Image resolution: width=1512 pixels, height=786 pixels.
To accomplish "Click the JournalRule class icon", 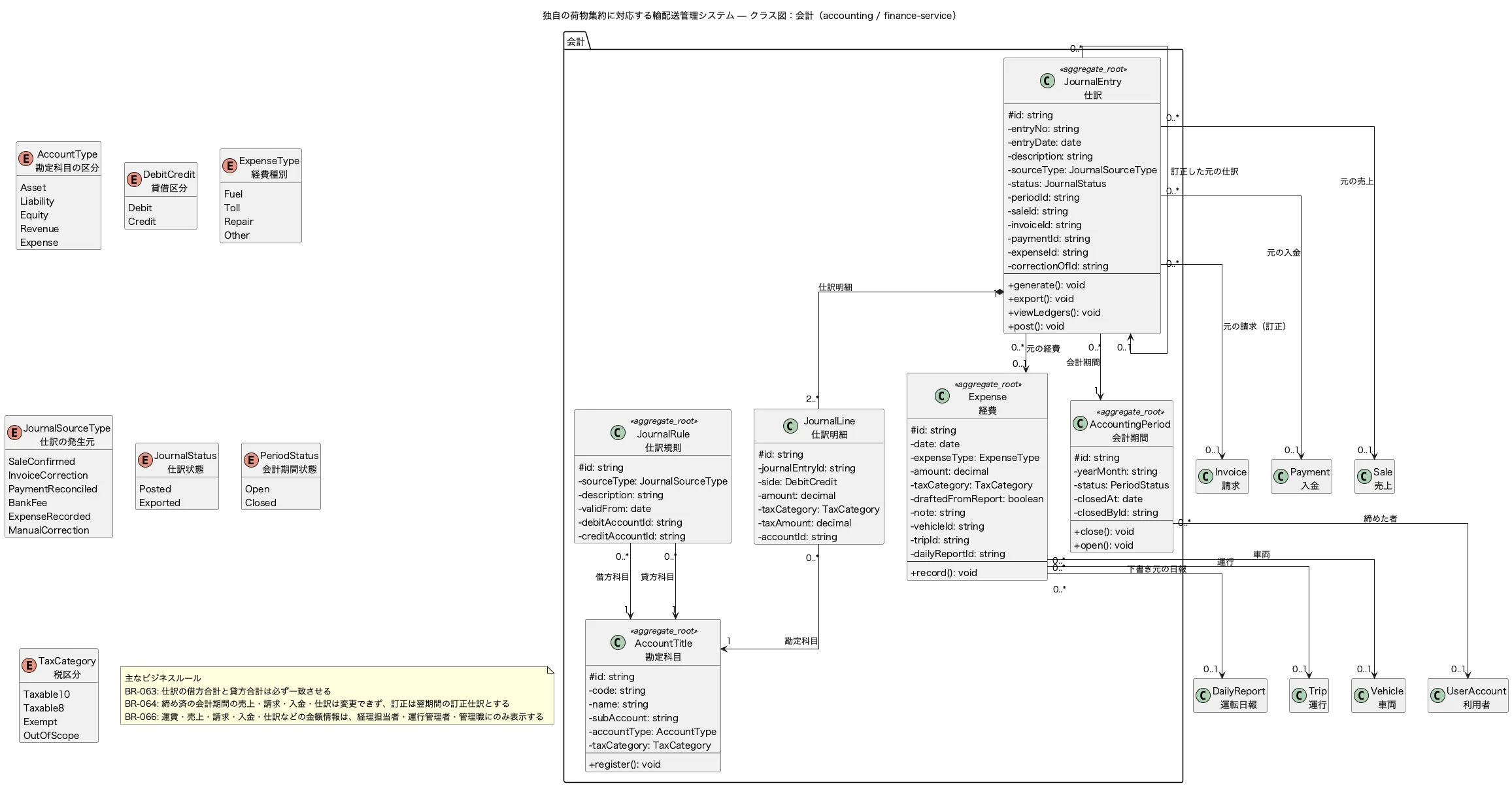I will point(618,432).
